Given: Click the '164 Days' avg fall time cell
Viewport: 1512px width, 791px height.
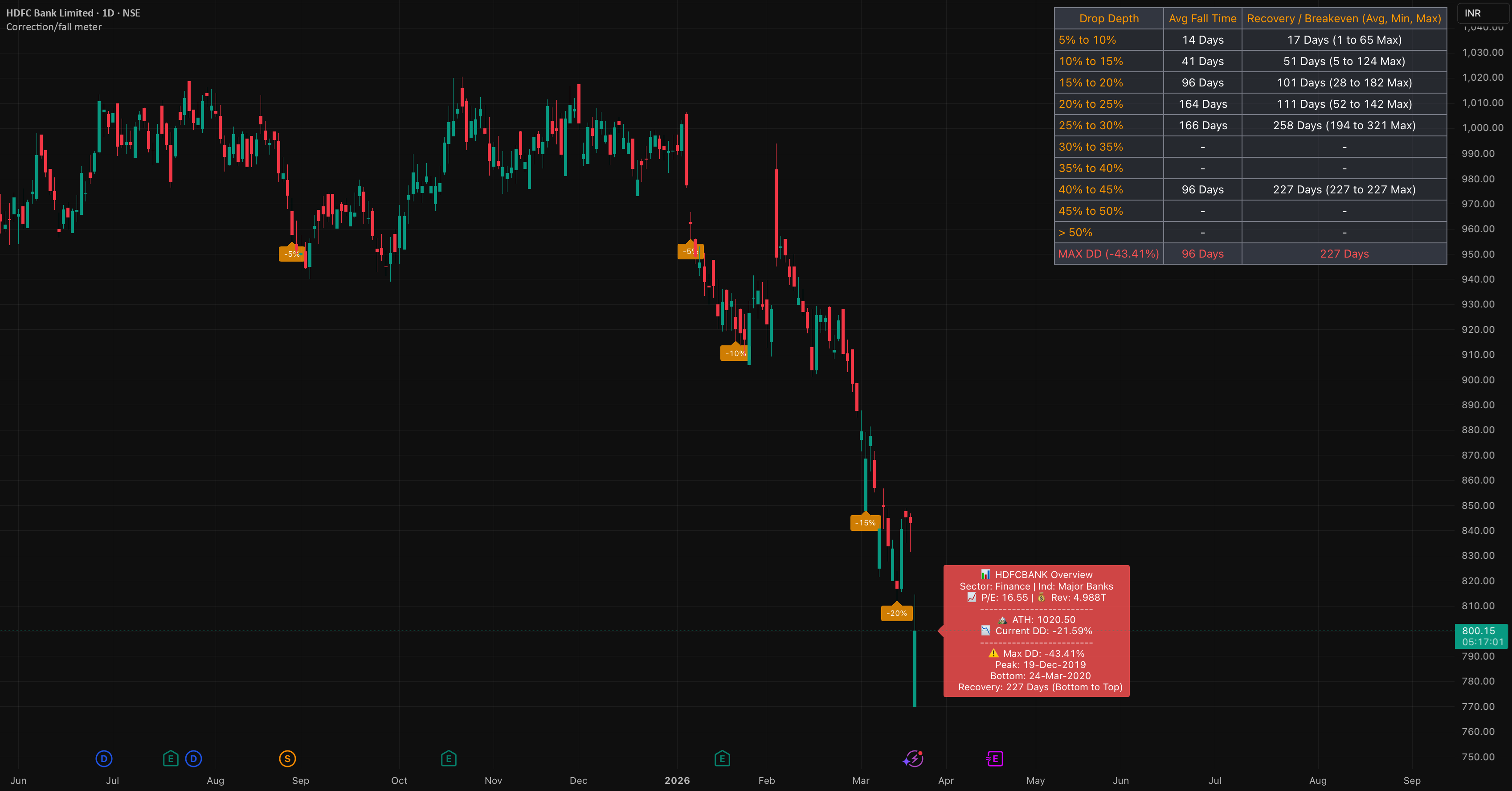Looking at the screenshot, I should [x=1203, y=104].
